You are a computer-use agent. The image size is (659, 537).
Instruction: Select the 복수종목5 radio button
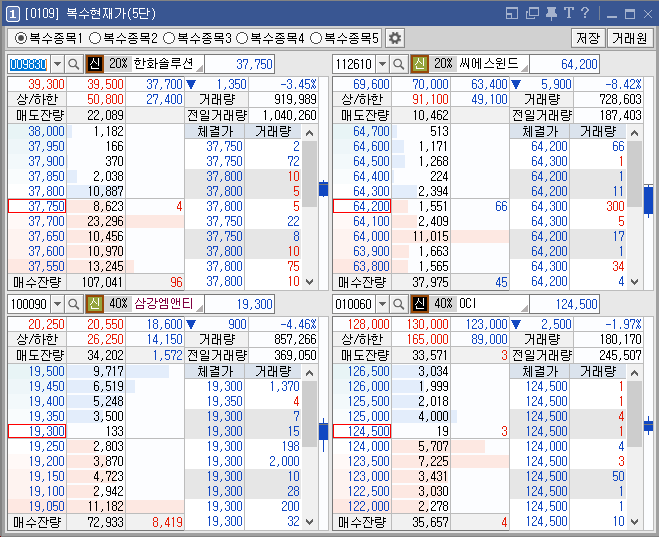(x=316, y=39)
